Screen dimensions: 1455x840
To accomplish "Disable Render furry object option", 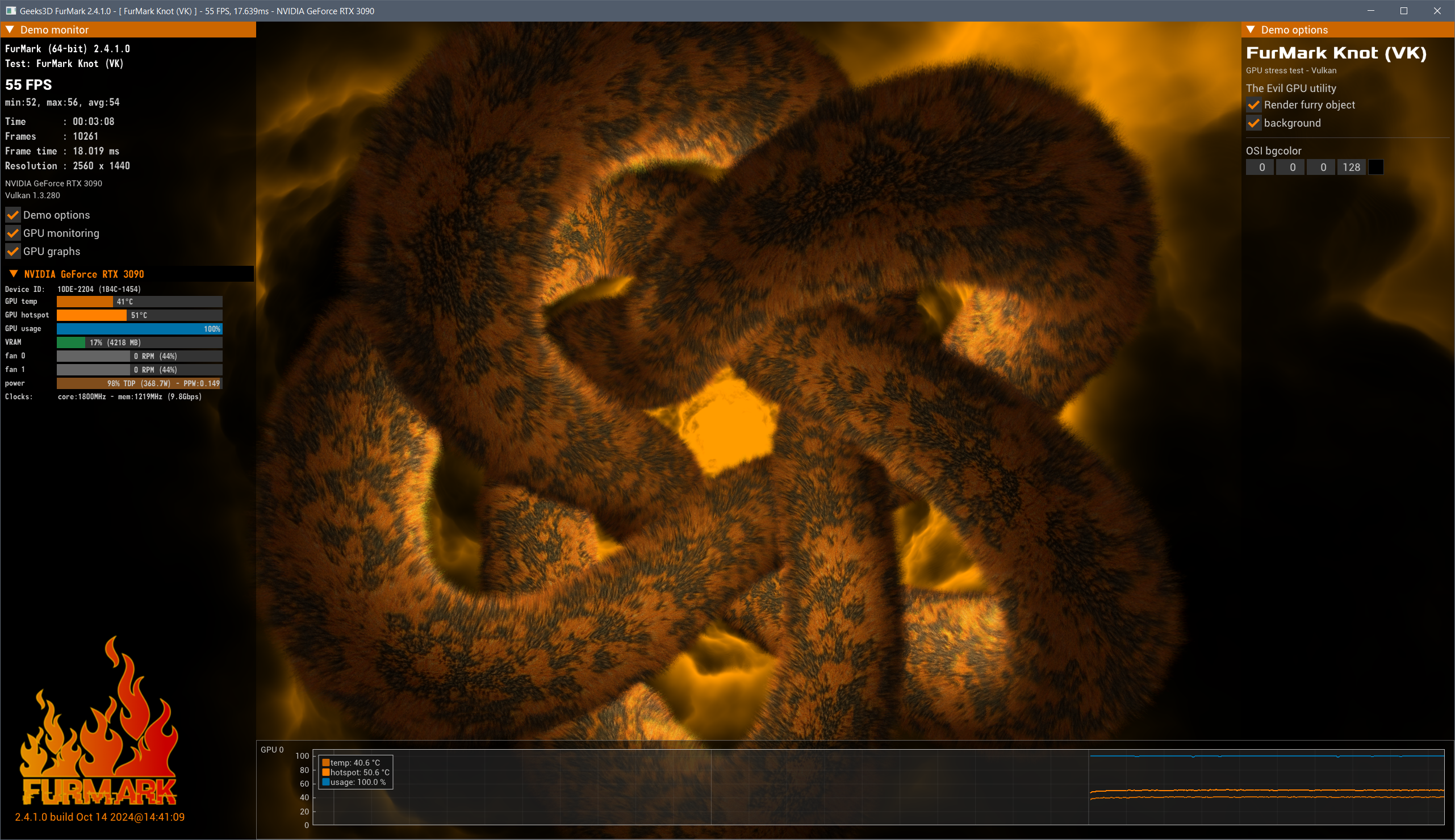I will [x=1254, y=105].
